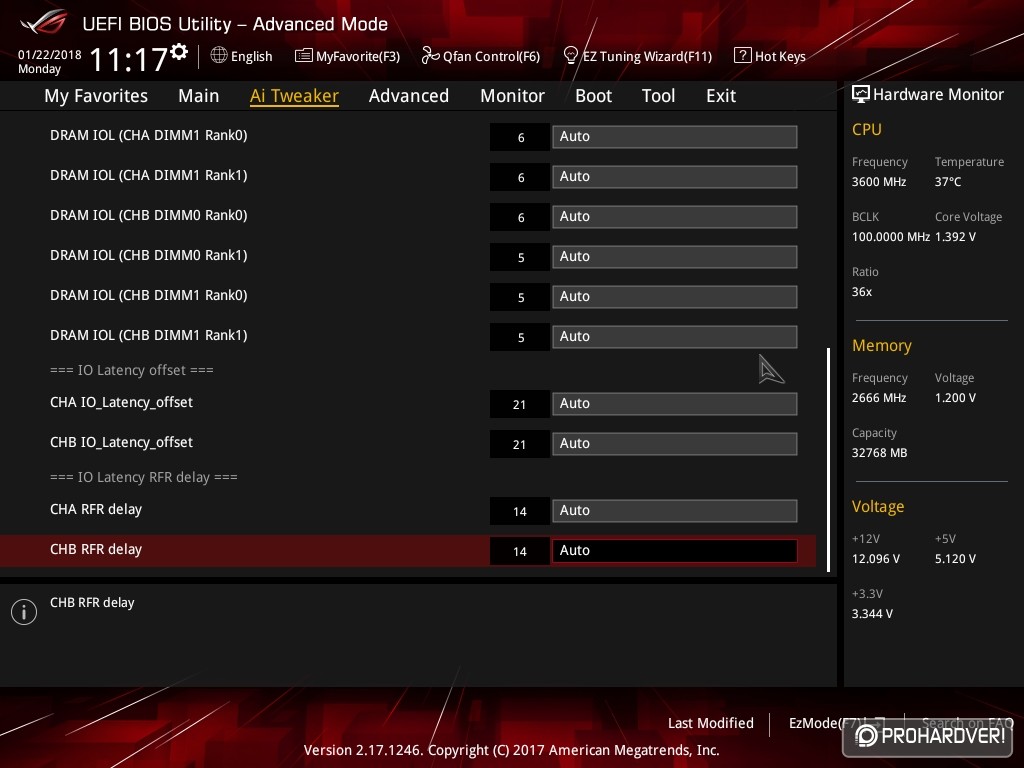
Task: Open MyFavorite(F3) menu
Action: click(358, 56)
